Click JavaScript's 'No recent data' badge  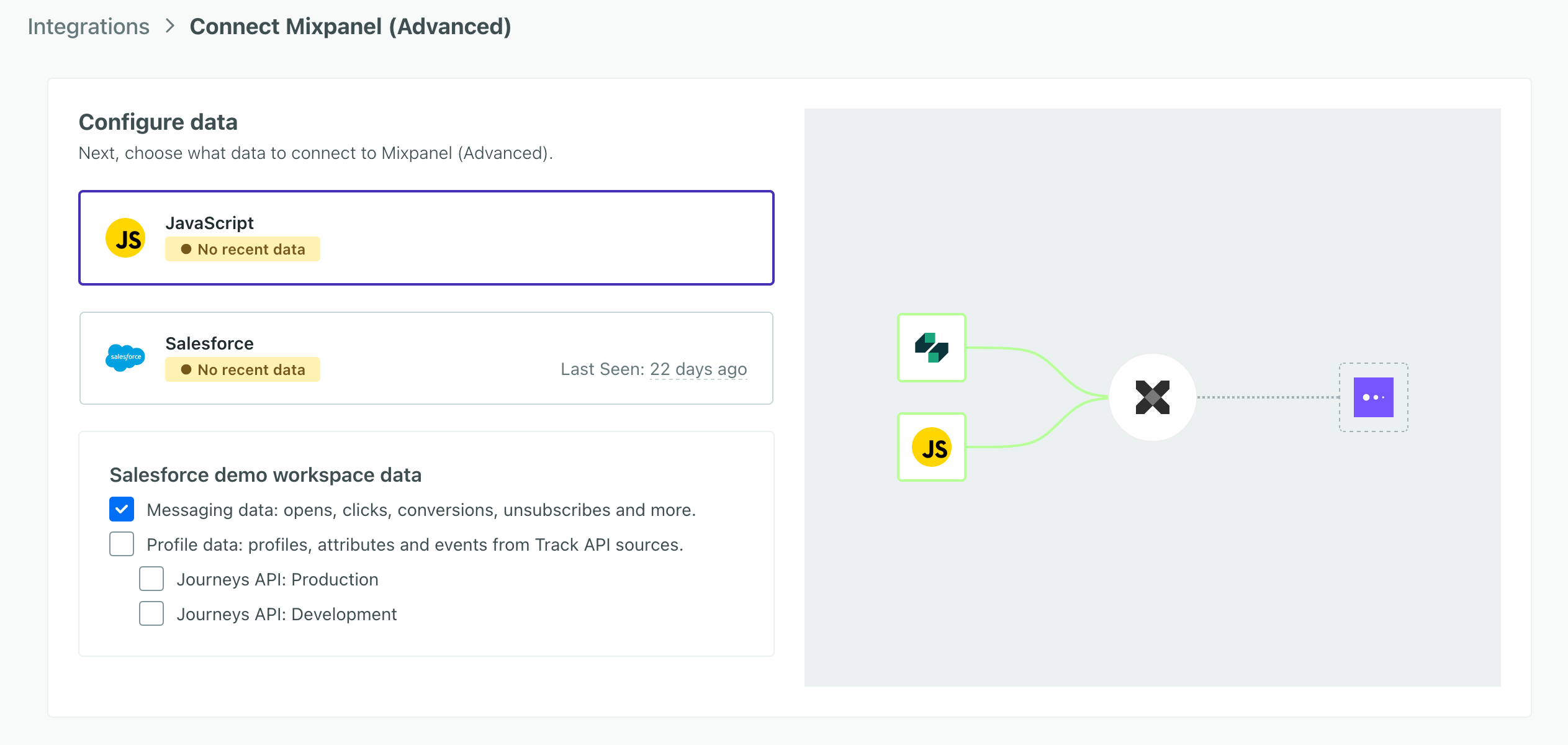(x=243, y=250)
